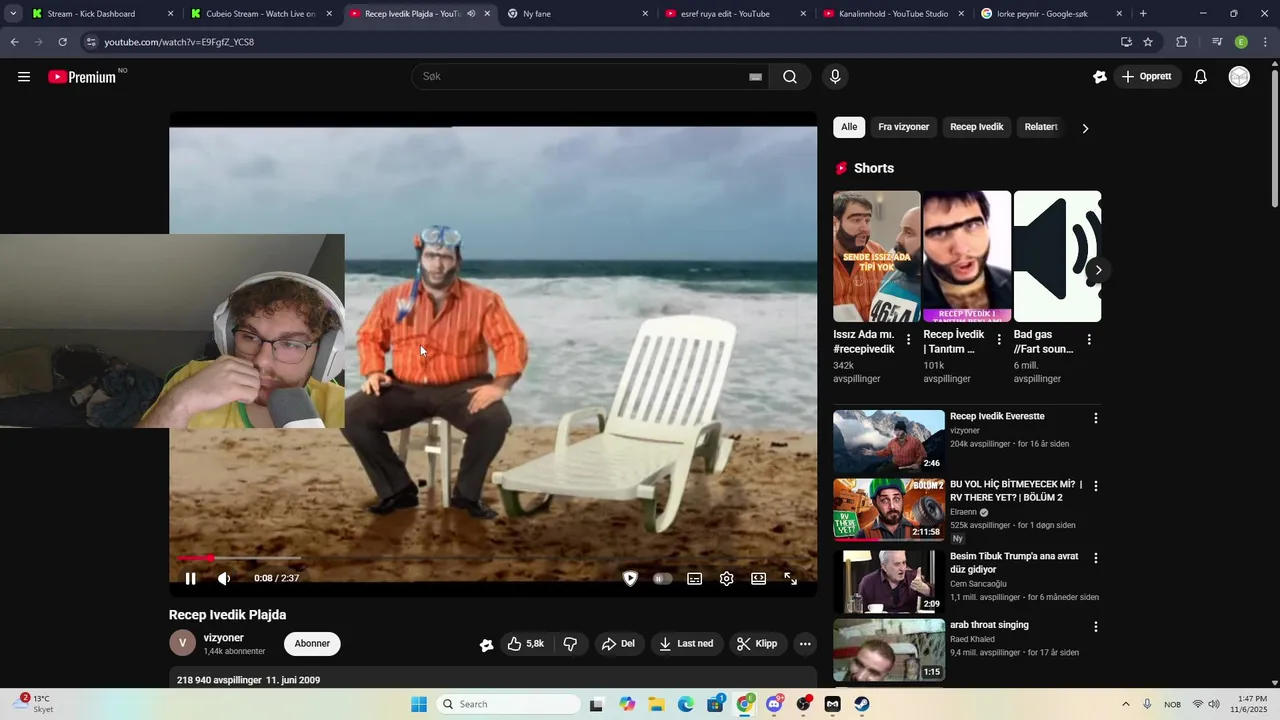Open Recep İvedik Tanıtım short thumbnail

pos(967,256)
